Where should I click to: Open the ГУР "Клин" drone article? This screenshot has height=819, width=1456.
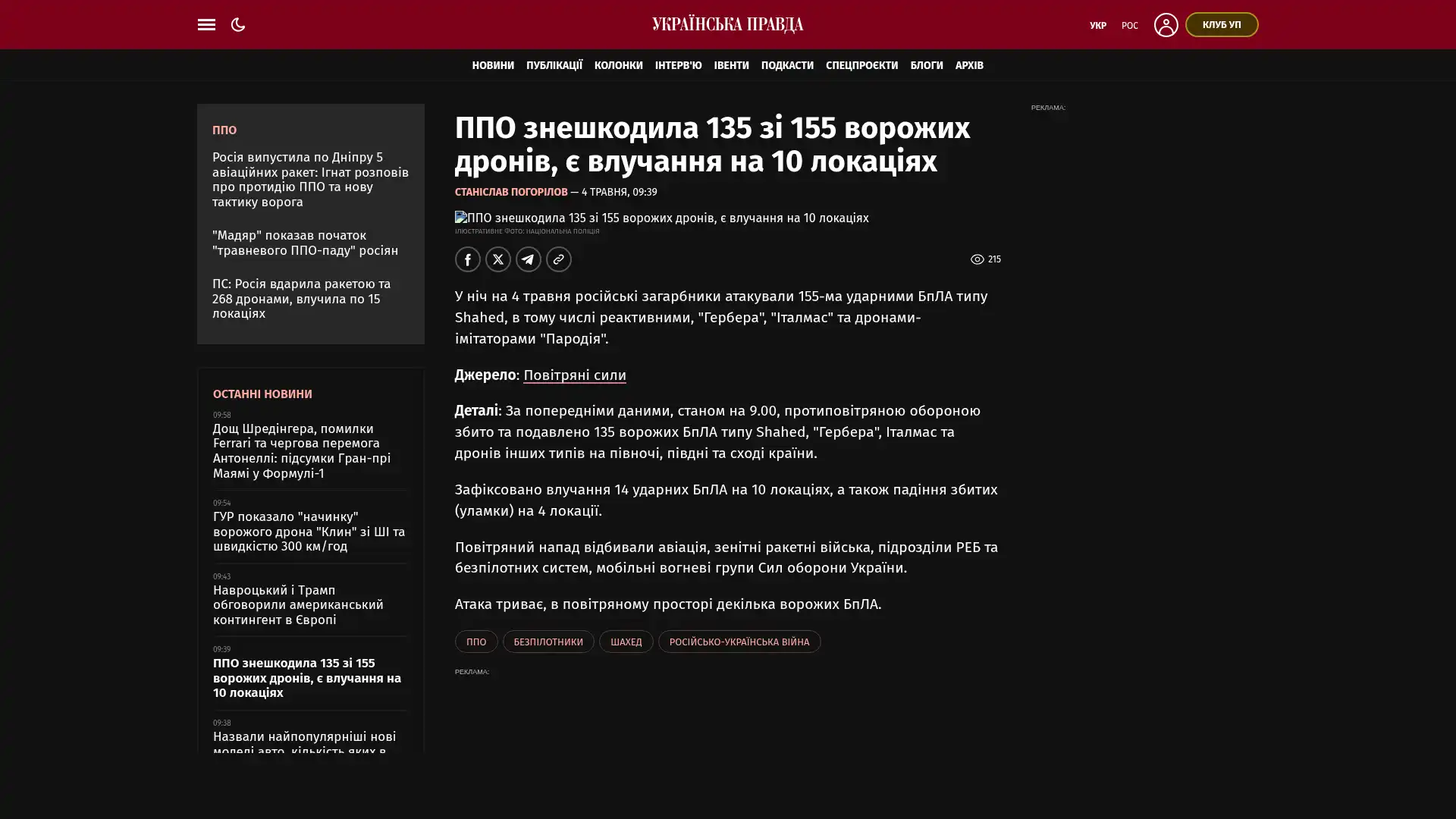click(x=309, y=532)
